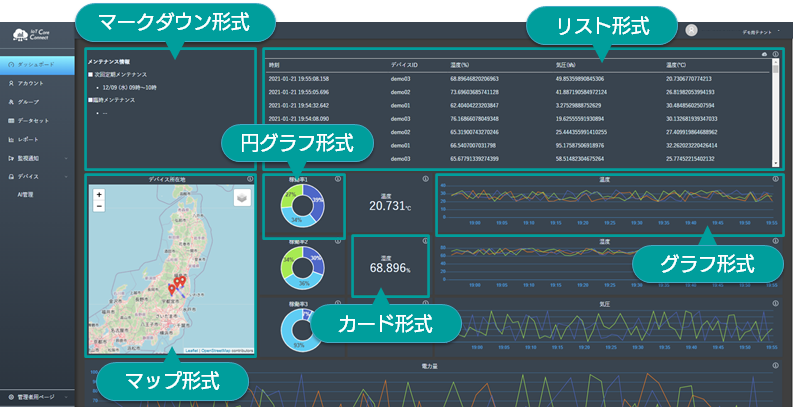Image resolution: width=793 pixels, height=412 pixels.
Task: Click the pressure value 41.887190584972124
Action: (581, 92)
